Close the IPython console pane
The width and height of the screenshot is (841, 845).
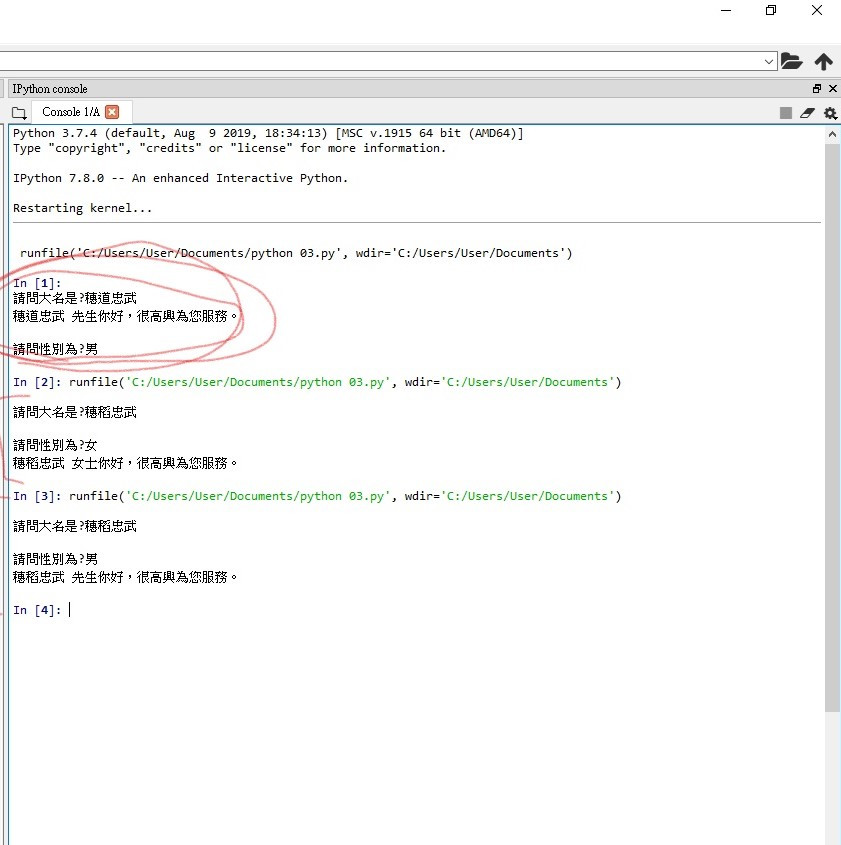(833, 88)
